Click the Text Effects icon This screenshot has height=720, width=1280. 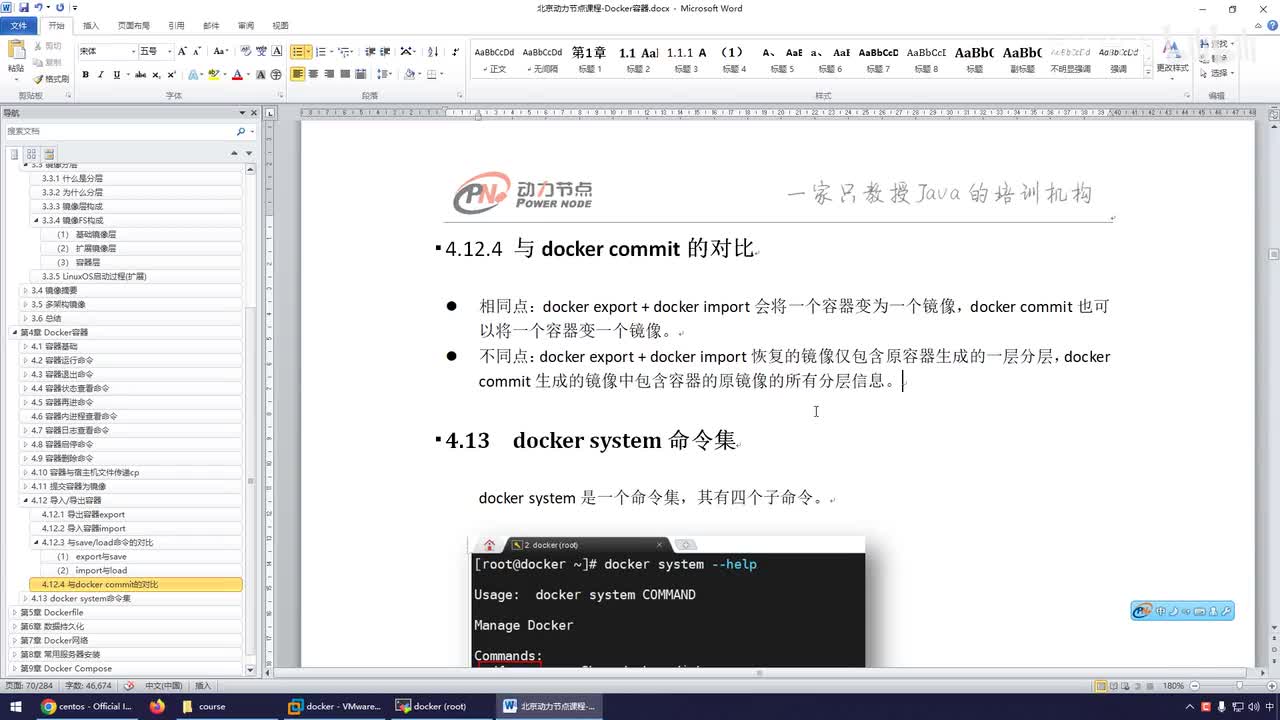[194, 74]
